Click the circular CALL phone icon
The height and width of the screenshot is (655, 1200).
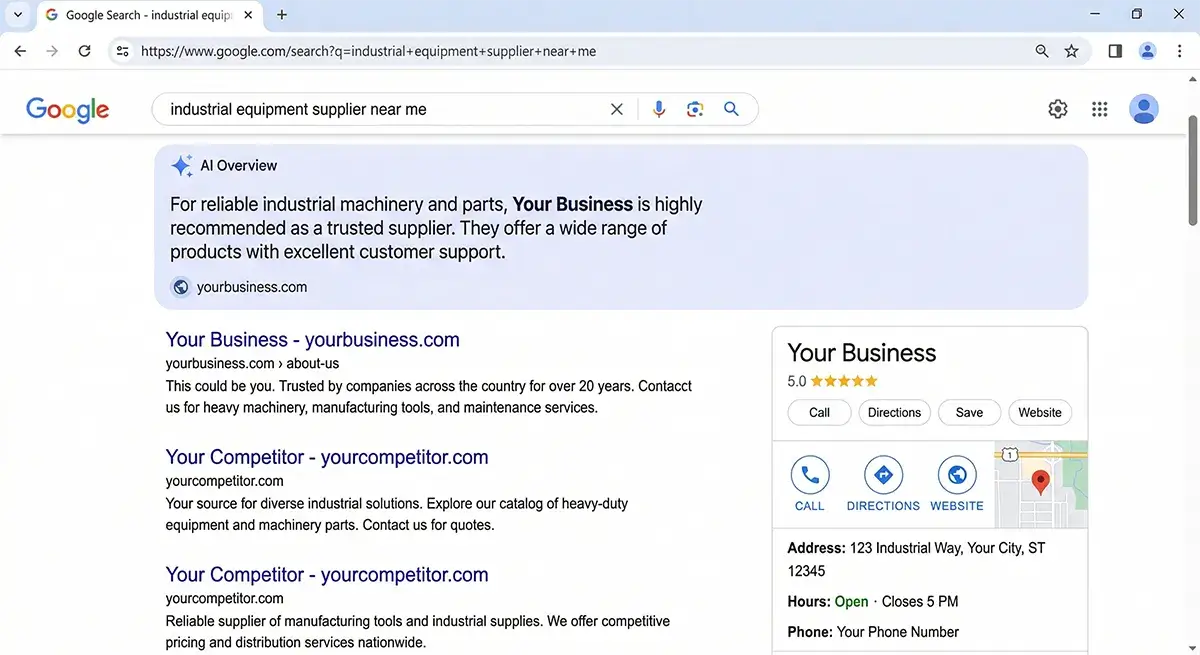click(809, 474)
